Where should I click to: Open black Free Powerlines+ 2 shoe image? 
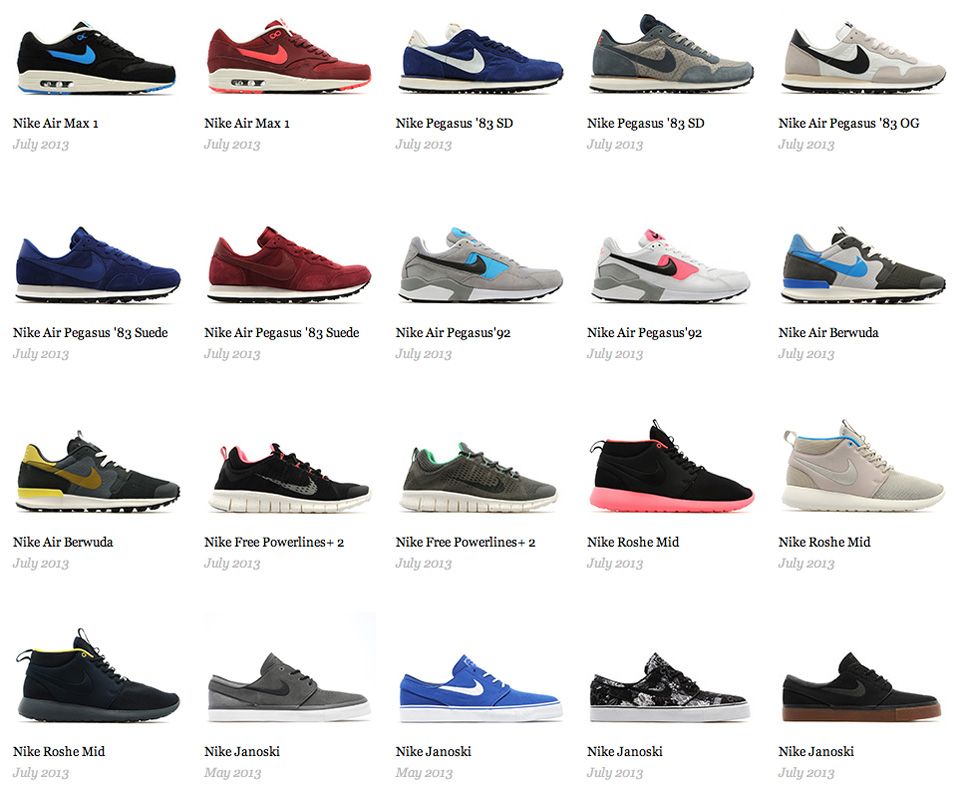click(x=288, y=478)
